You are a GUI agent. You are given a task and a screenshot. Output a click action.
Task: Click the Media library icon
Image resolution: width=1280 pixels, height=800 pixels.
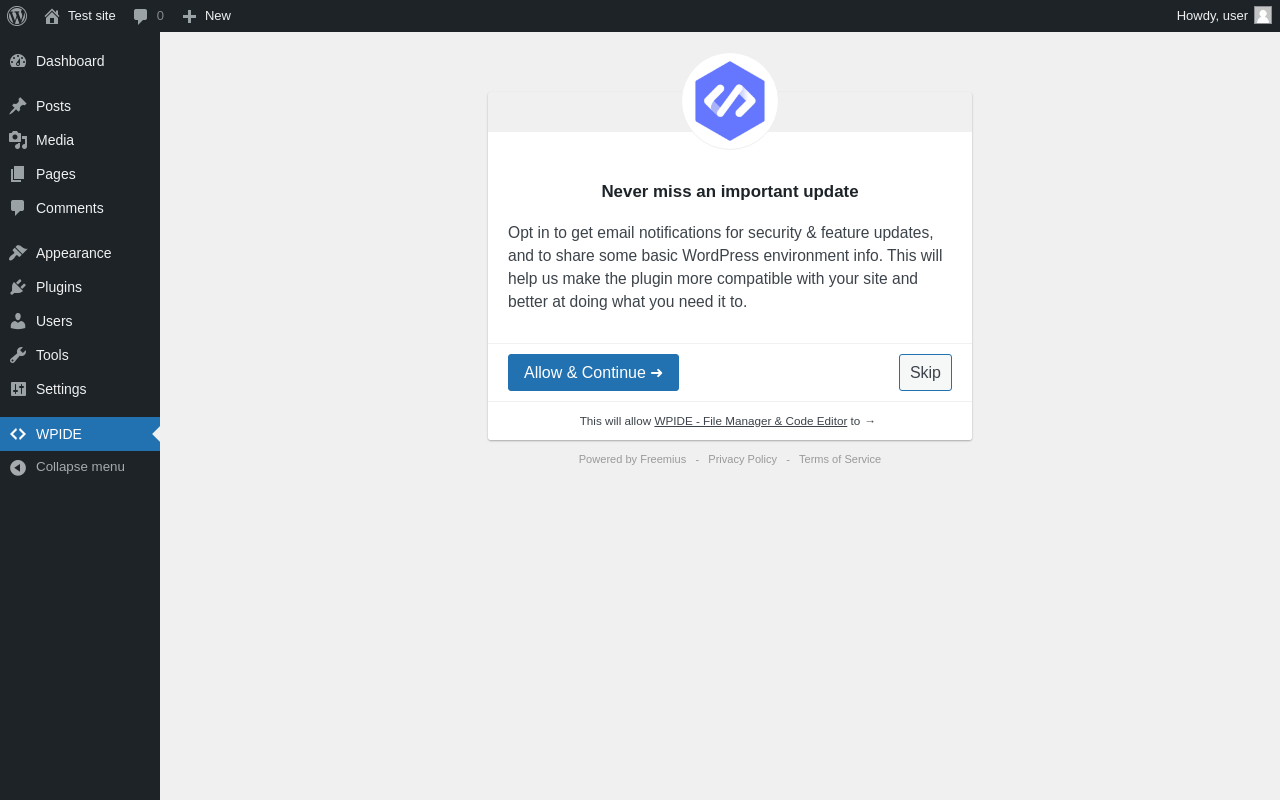[x=18, y=140]
